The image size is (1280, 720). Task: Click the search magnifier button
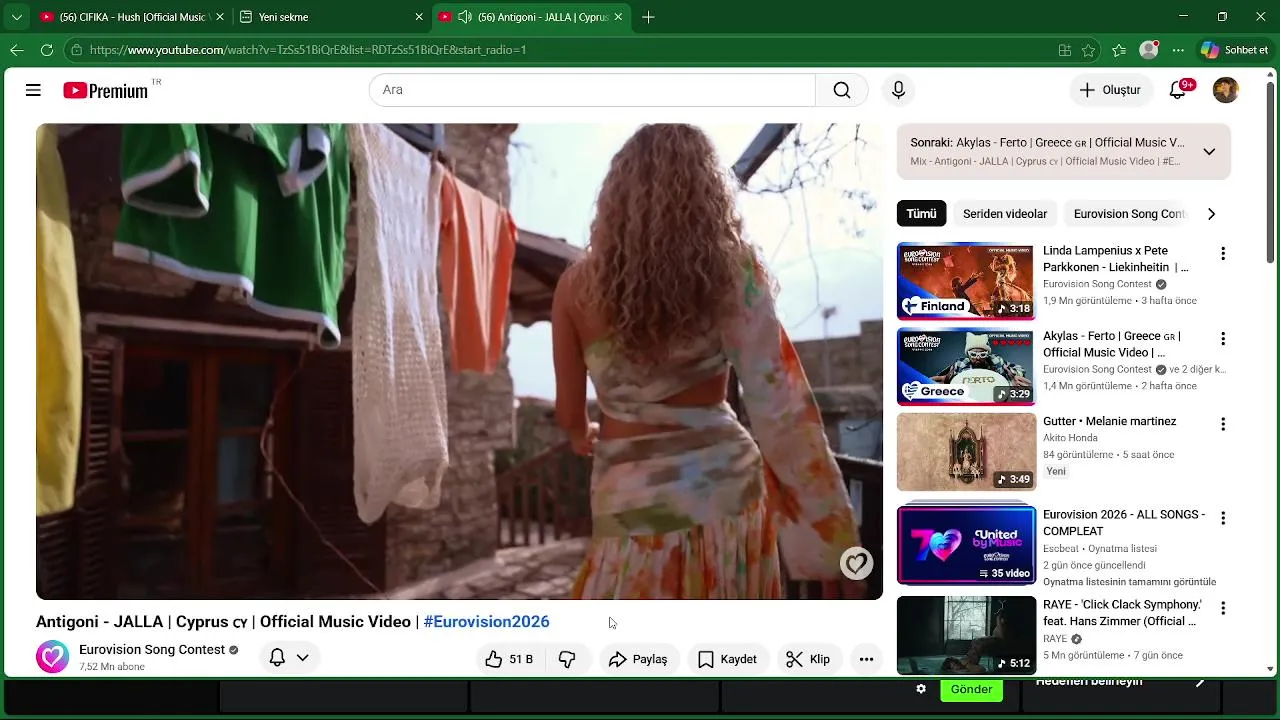click(x=842, y=90)
